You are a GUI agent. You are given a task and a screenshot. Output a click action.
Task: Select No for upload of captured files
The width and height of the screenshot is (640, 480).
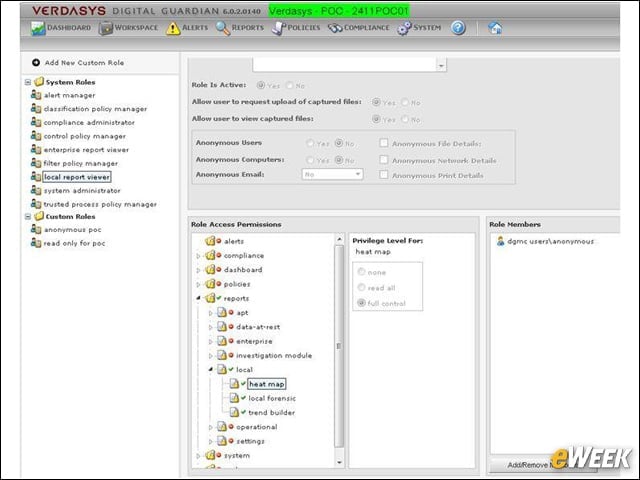pyautogui.click(x=405, y=102)
